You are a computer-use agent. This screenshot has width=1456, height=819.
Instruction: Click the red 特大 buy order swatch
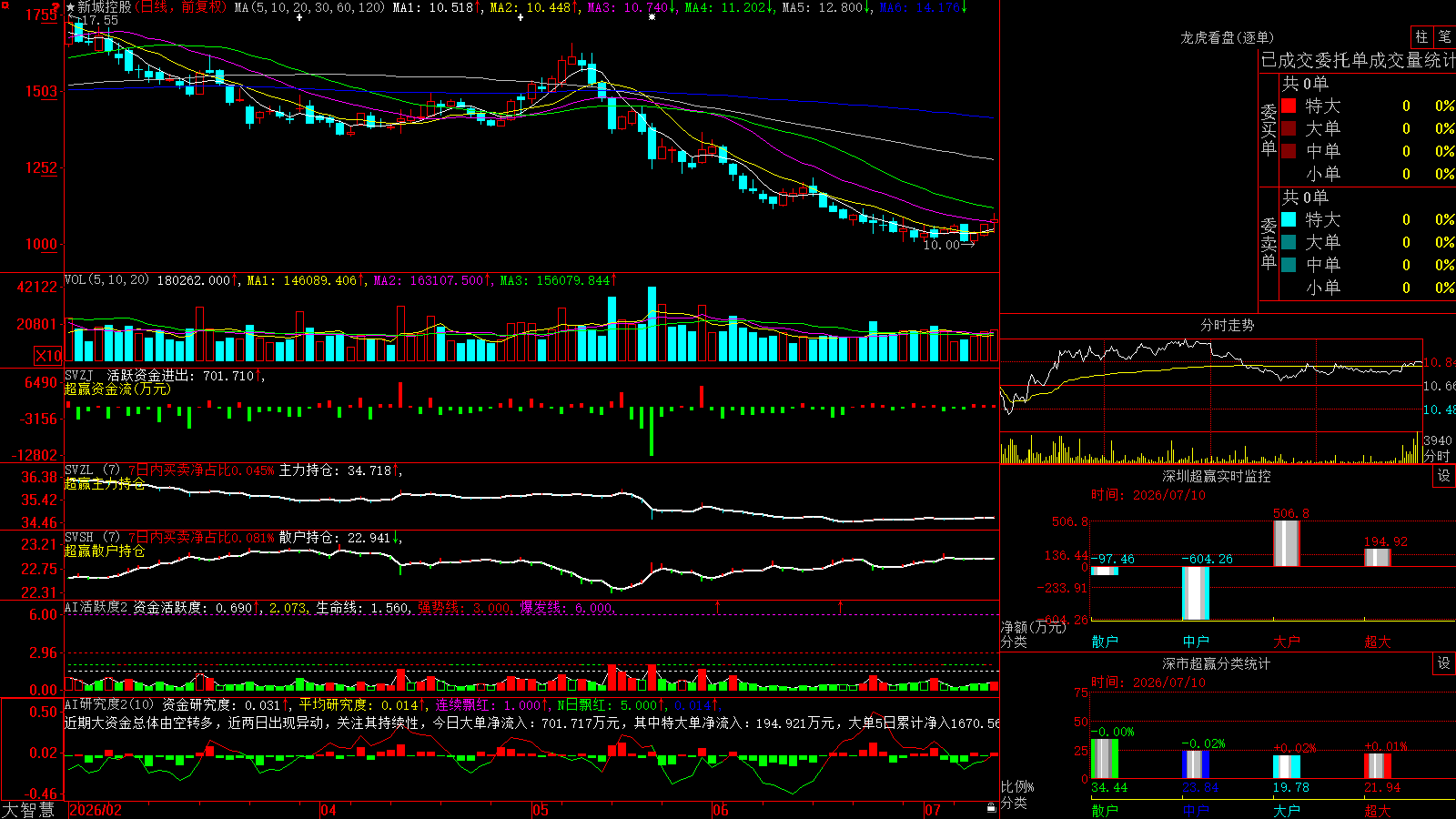(x=1289, y=106)
